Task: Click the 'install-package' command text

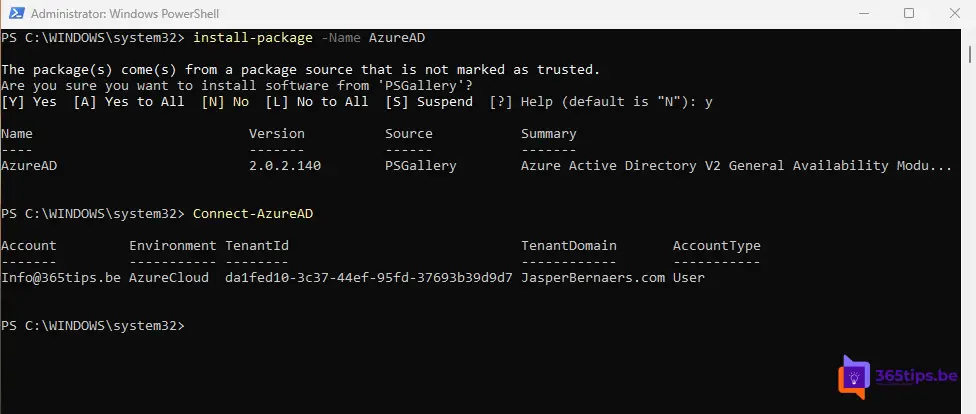Action: (253, 38)
